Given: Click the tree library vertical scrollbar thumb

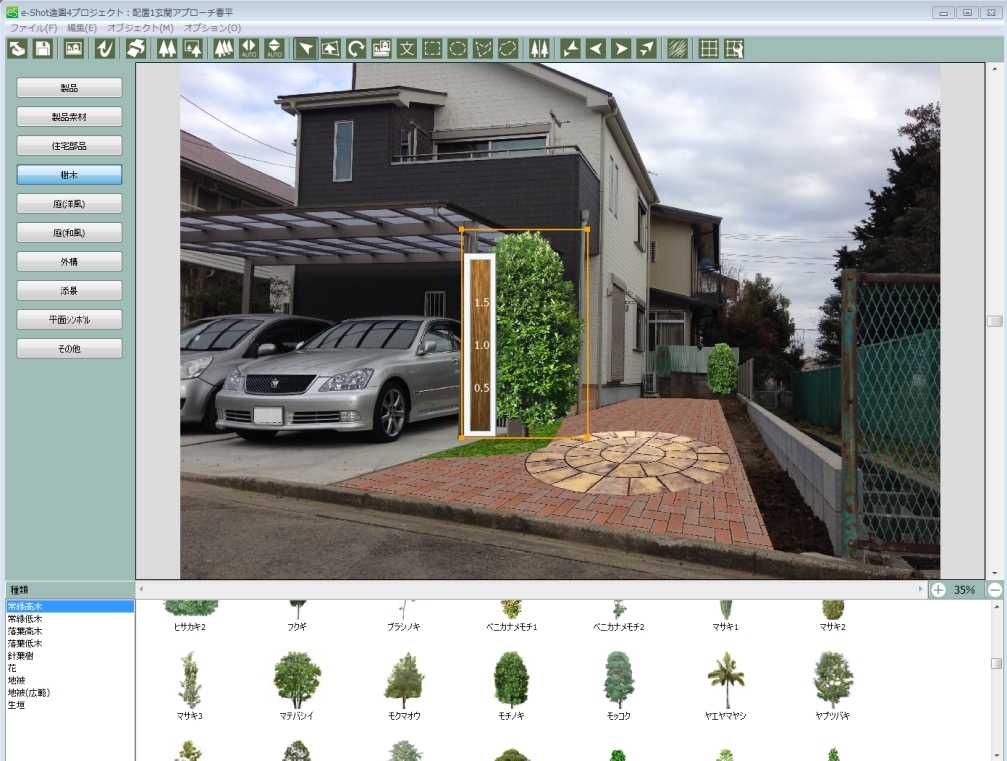Looking at the screenshot, I should [x=996, y=663].
